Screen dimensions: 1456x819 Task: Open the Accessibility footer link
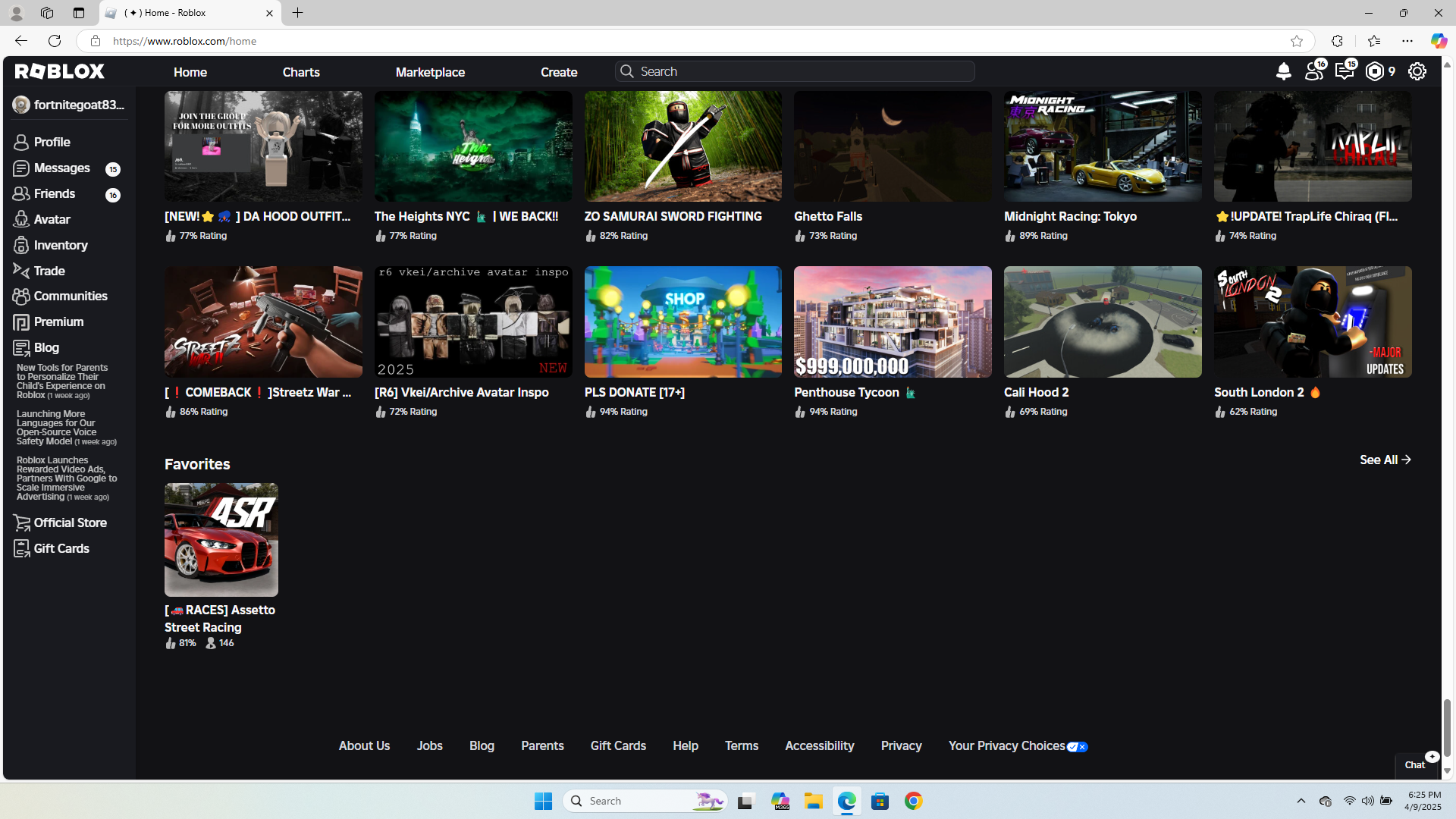click(819, 746)
